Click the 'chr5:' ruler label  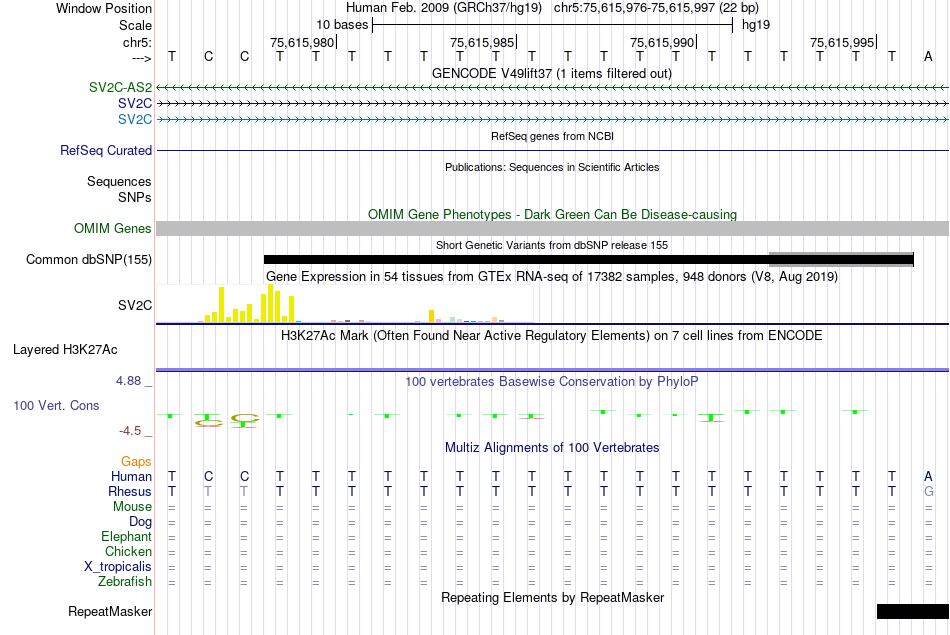pos(137,42)
